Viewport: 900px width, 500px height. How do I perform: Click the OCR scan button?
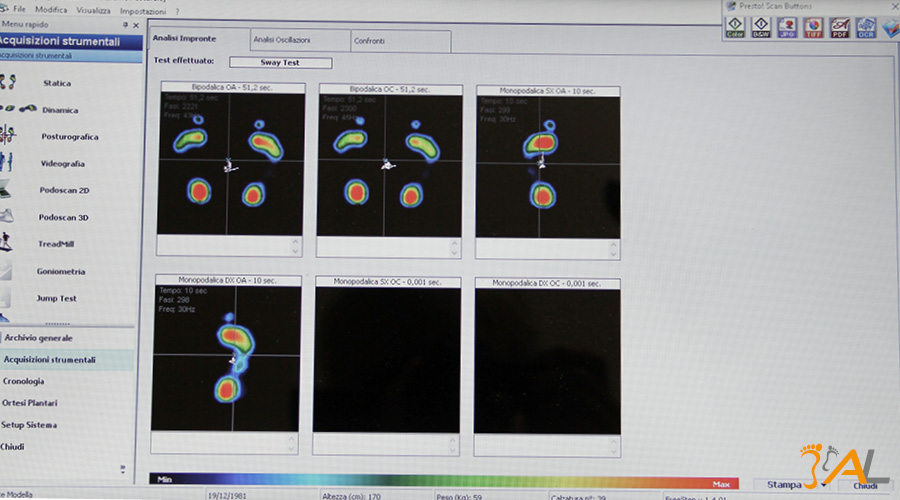[866, 28]
